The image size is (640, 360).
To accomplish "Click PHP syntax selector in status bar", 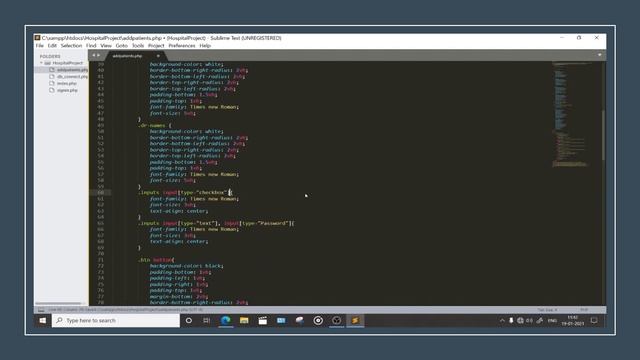I will click(584, 310).
